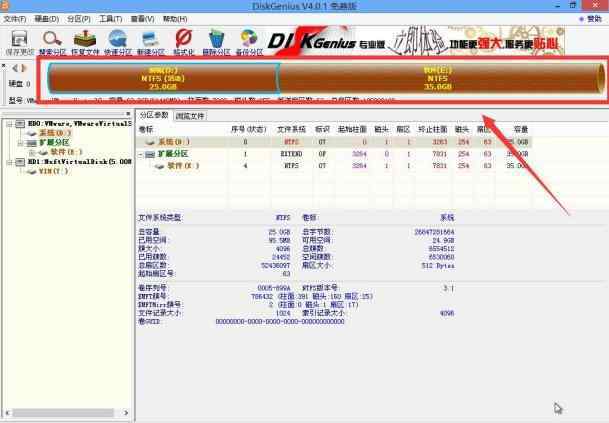The height and width of the screenshot is (423, 609).
Task: Click left arrow of tree horizontal scrollbar
Action: click(8, 413)
